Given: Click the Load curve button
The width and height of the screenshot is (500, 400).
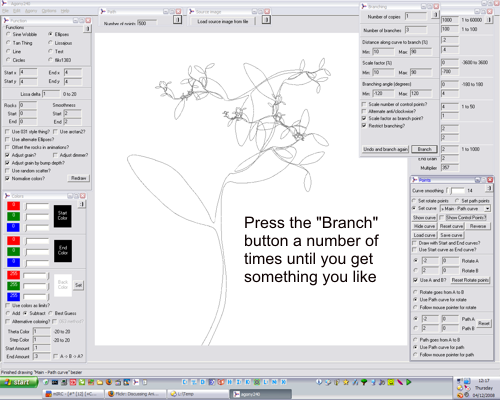Looking at the screenshot, I should 424,235.
